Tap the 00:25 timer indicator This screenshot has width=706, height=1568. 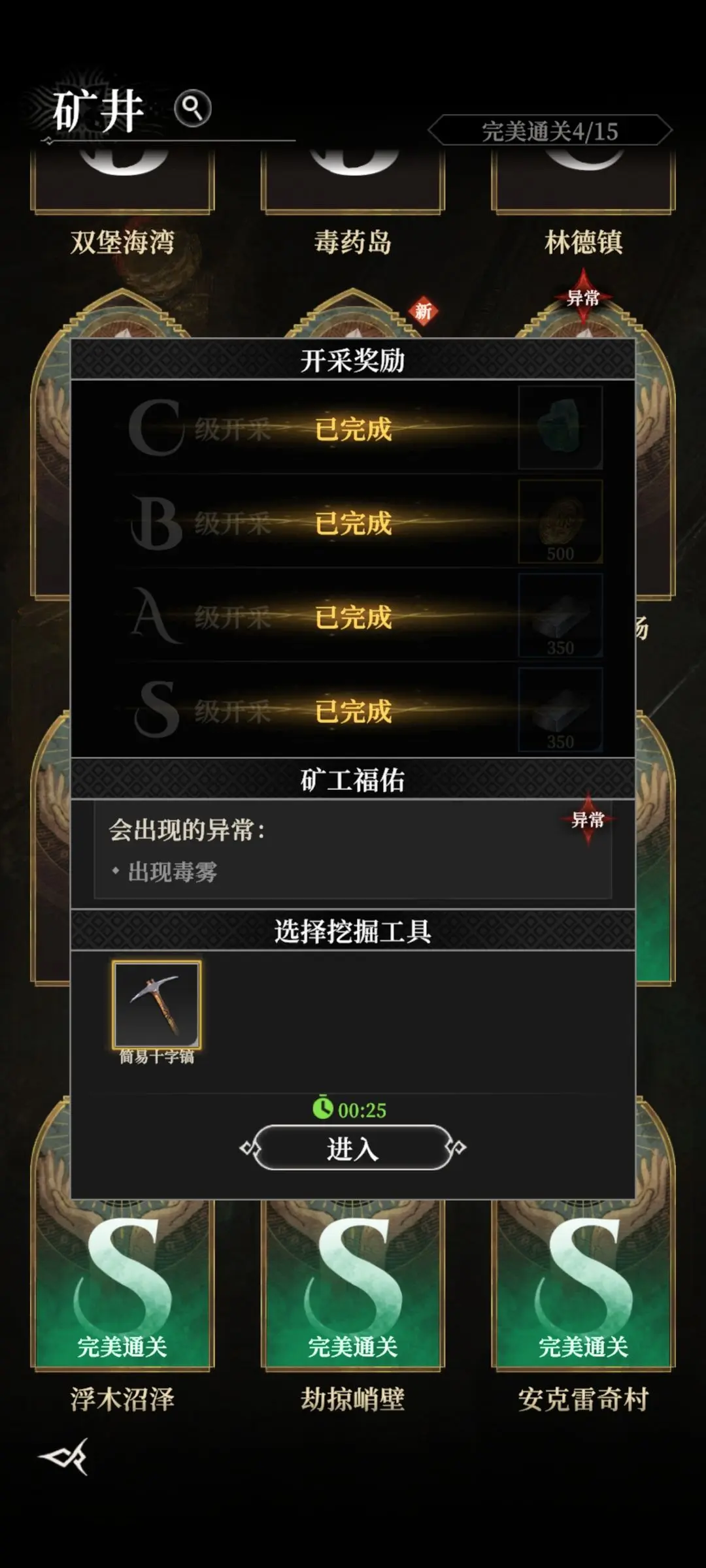point(350,1109)
